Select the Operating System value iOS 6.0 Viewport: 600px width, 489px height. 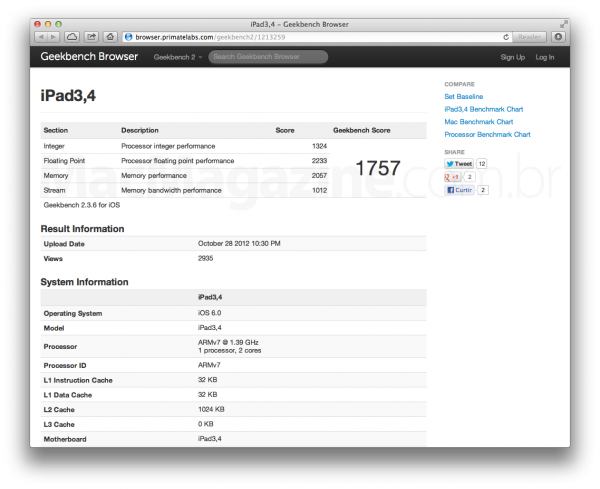pos(209,313)
